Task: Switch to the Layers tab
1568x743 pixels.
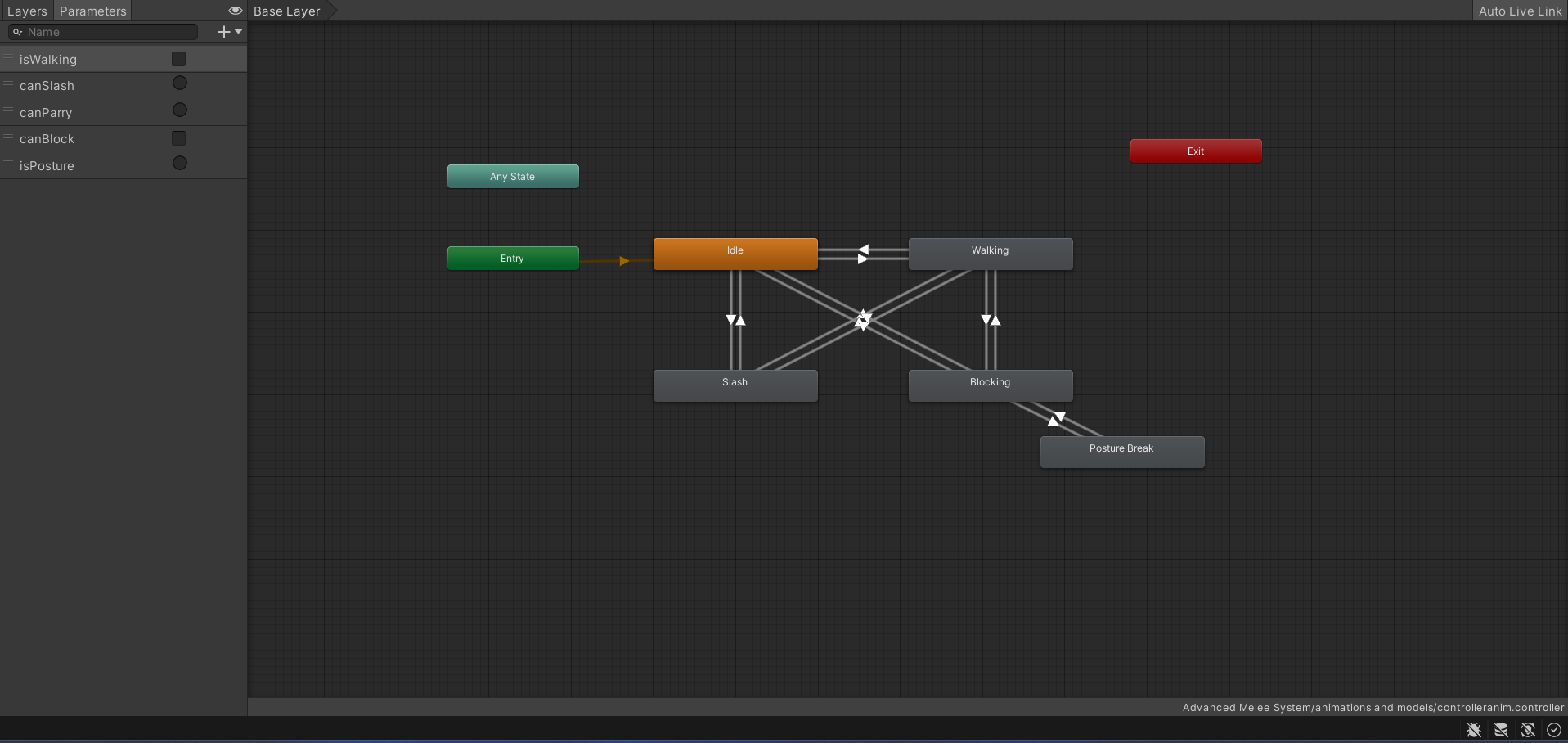Action: (x=27, y=11)
